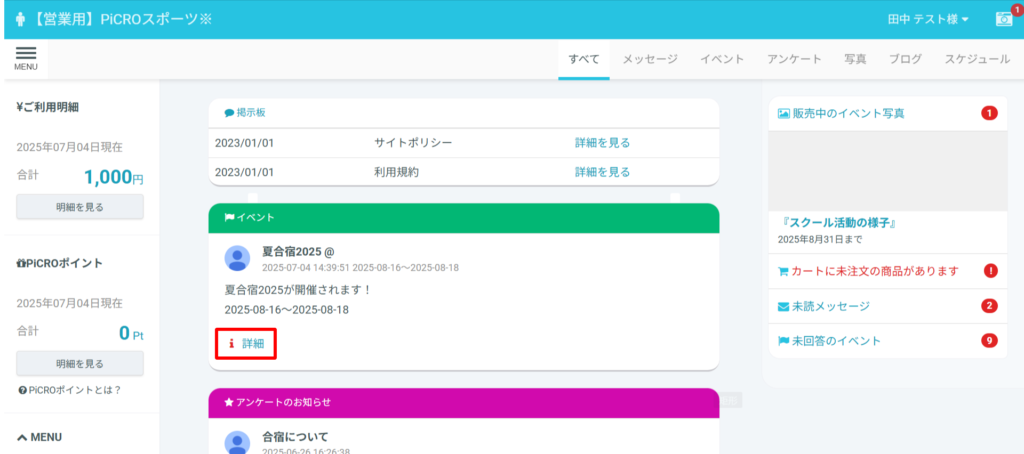Click the 1,000円 total amount
1024x454 pixels.
[x=114, y=177]
